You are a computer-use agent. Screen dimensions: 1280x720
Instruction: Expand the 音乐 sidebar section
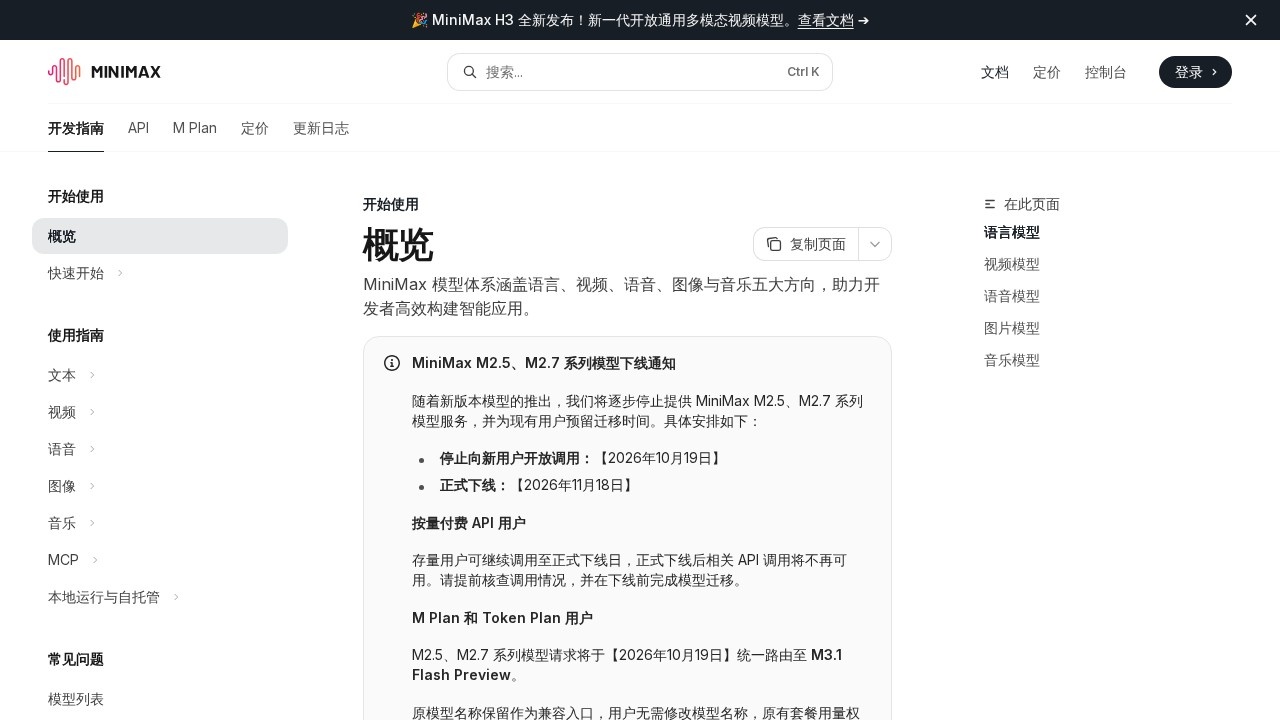point(92,523)
